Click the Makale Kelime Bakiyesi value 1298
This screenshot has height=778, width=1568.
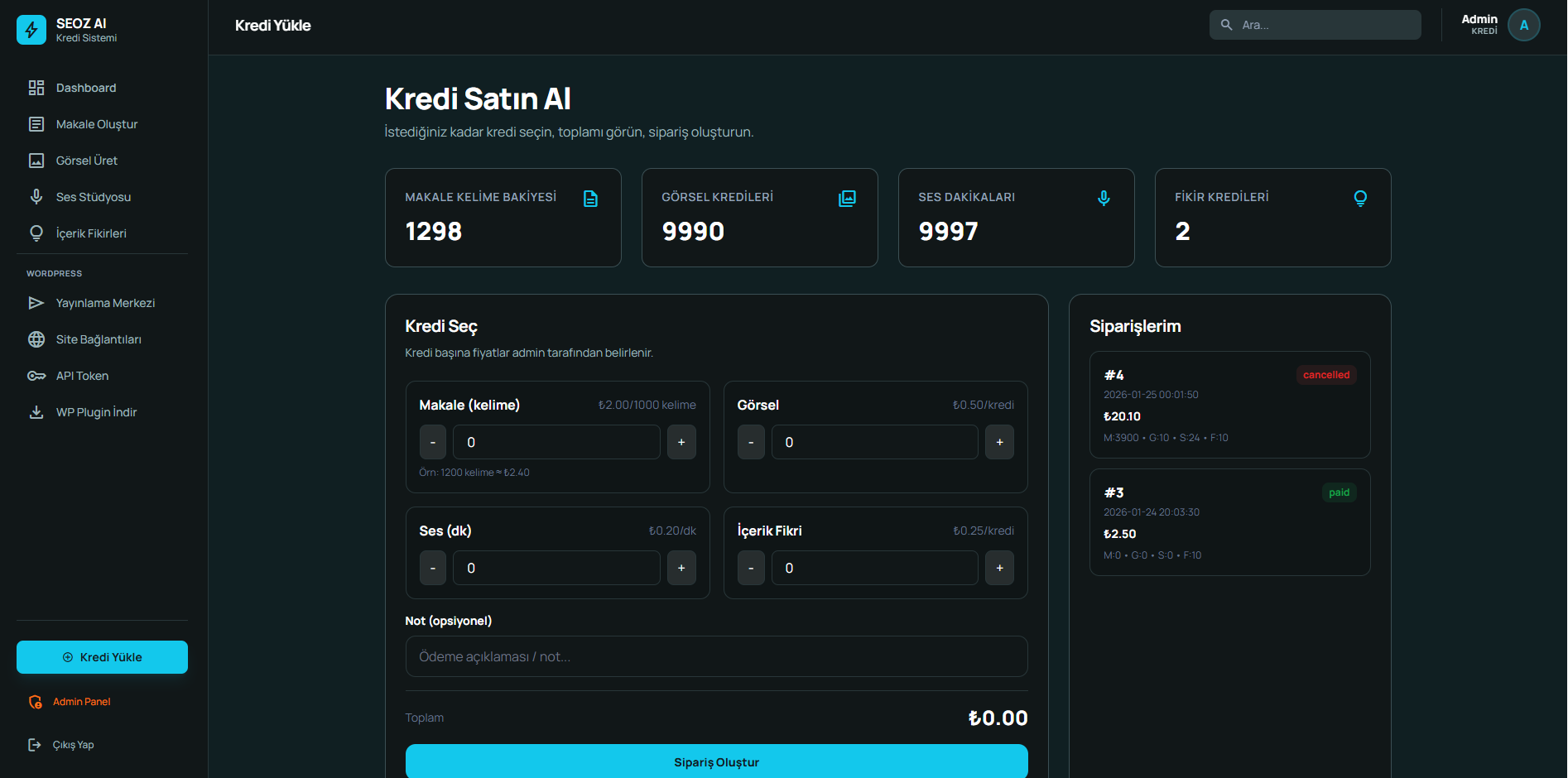[433, 232]
